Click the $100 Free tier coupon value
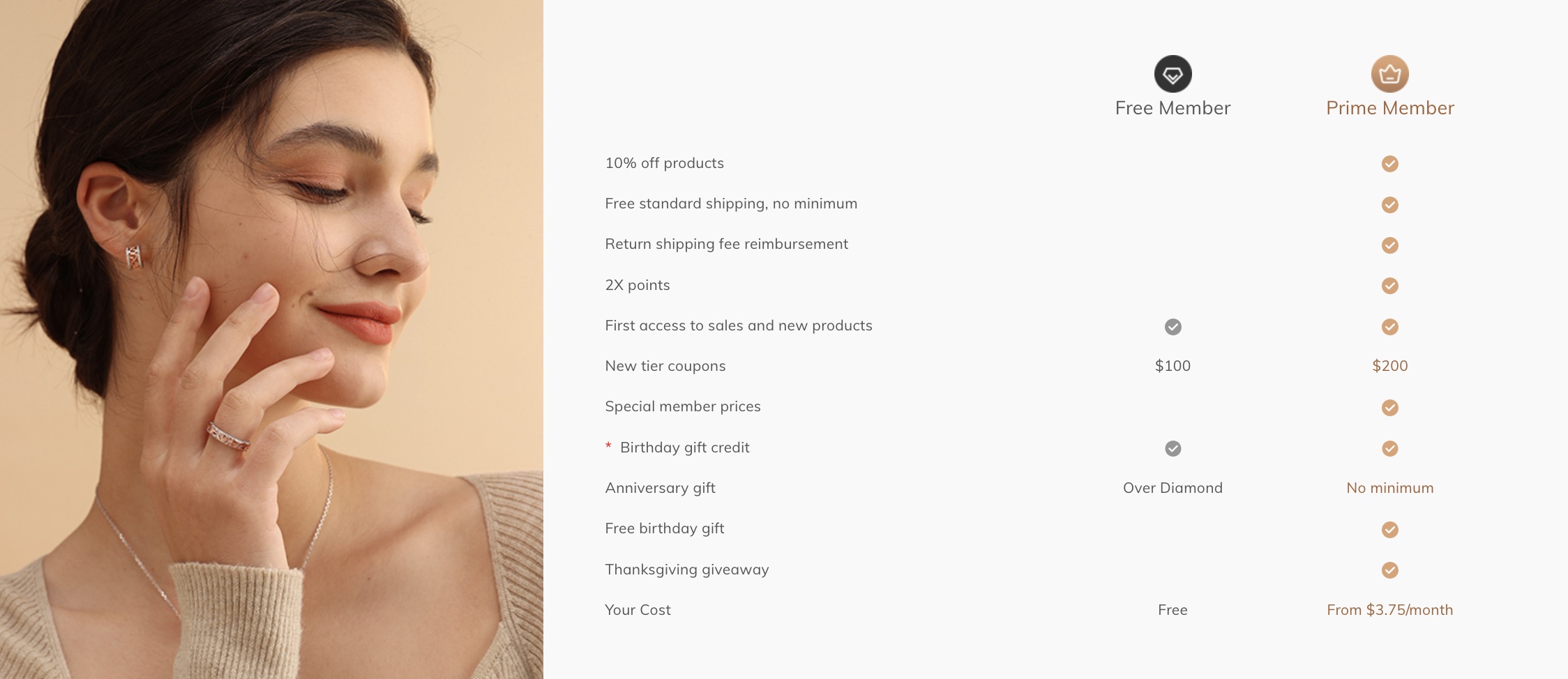1568x679 pixels. coord(1173,366)
